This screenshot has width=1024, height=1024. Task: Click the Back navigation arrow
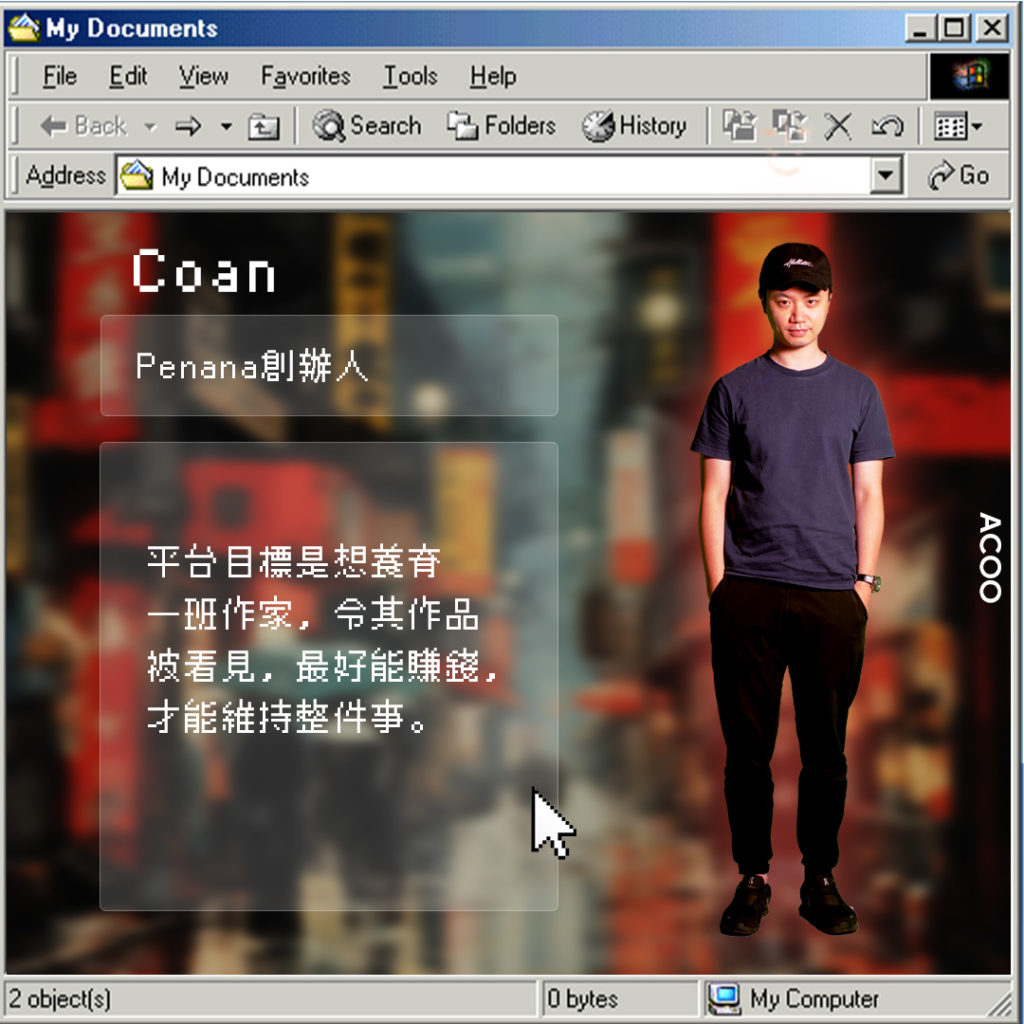tap(82, 126)
